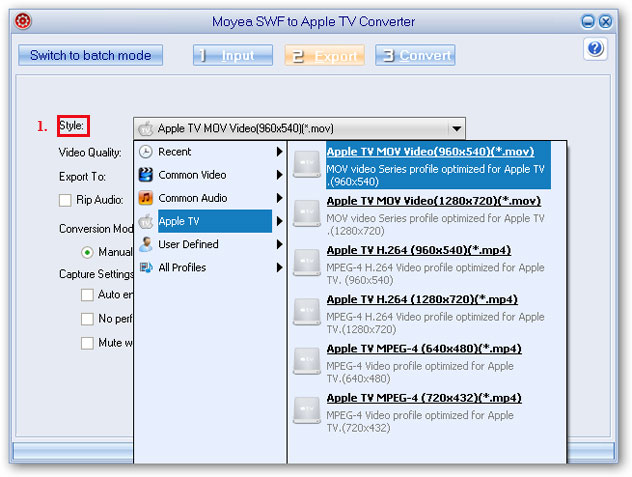Click the All Profiles media icon

(x=146, y=267)
